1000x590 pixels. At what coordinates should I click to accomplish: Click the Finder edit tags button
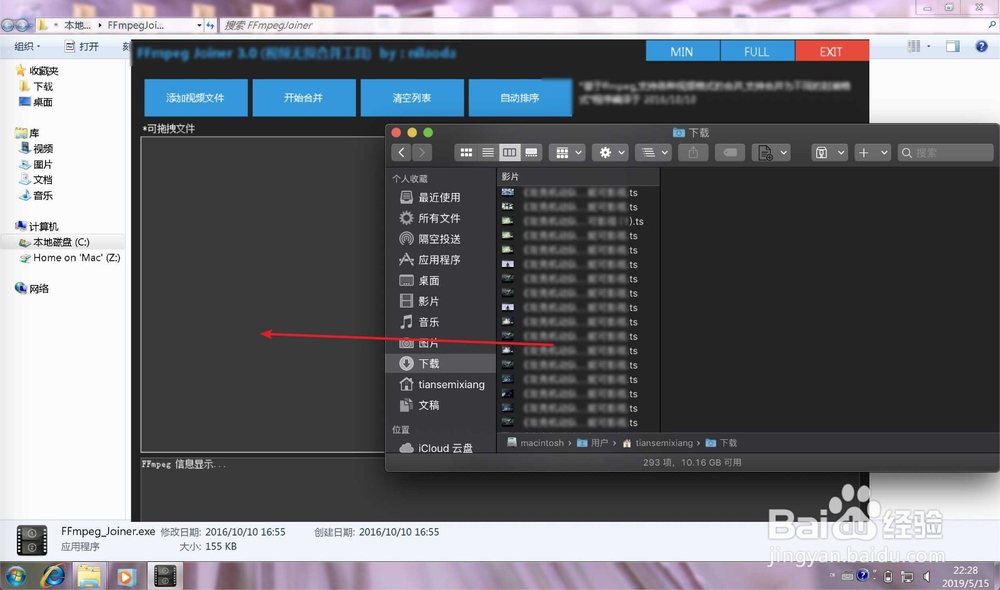coord(730,152)
